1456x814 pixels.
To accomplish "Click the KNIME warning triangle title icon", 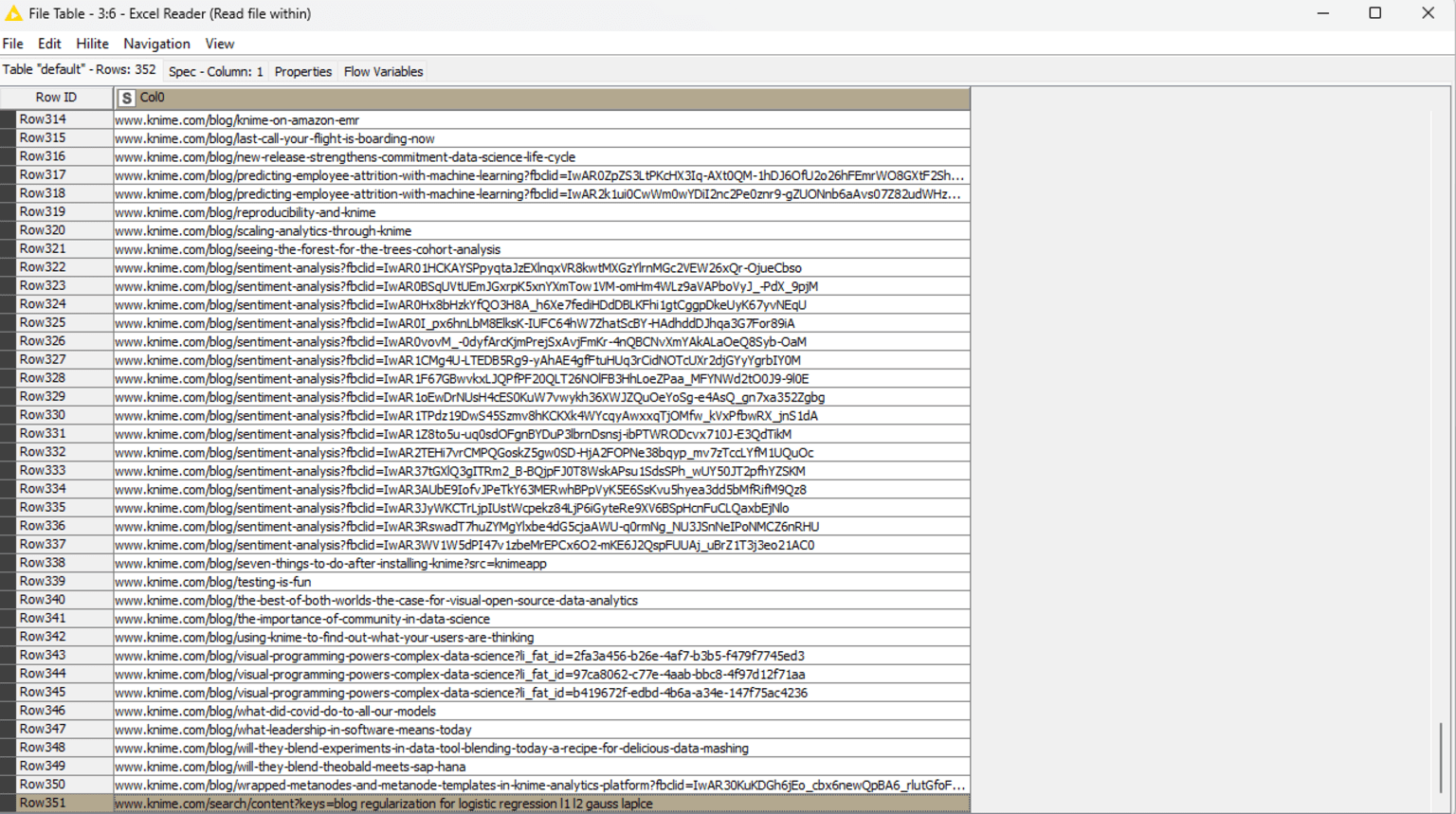I will pos(13,13).
